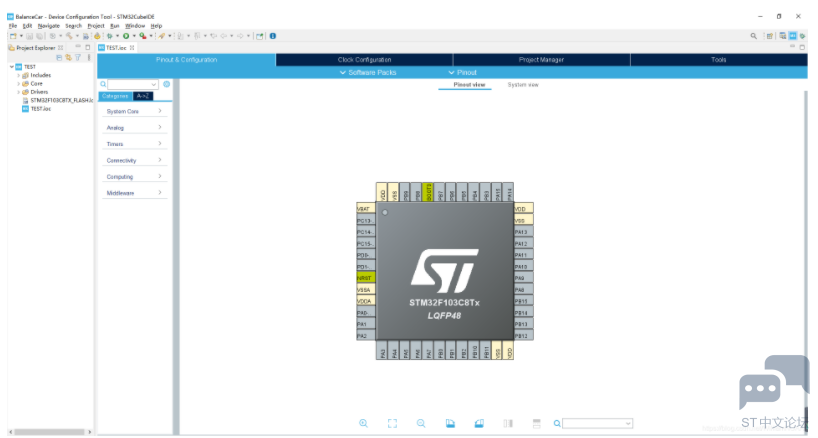818x438 pixels.
Task: Rotate the chip view clockwise
Action: click(x=450, y=423)
